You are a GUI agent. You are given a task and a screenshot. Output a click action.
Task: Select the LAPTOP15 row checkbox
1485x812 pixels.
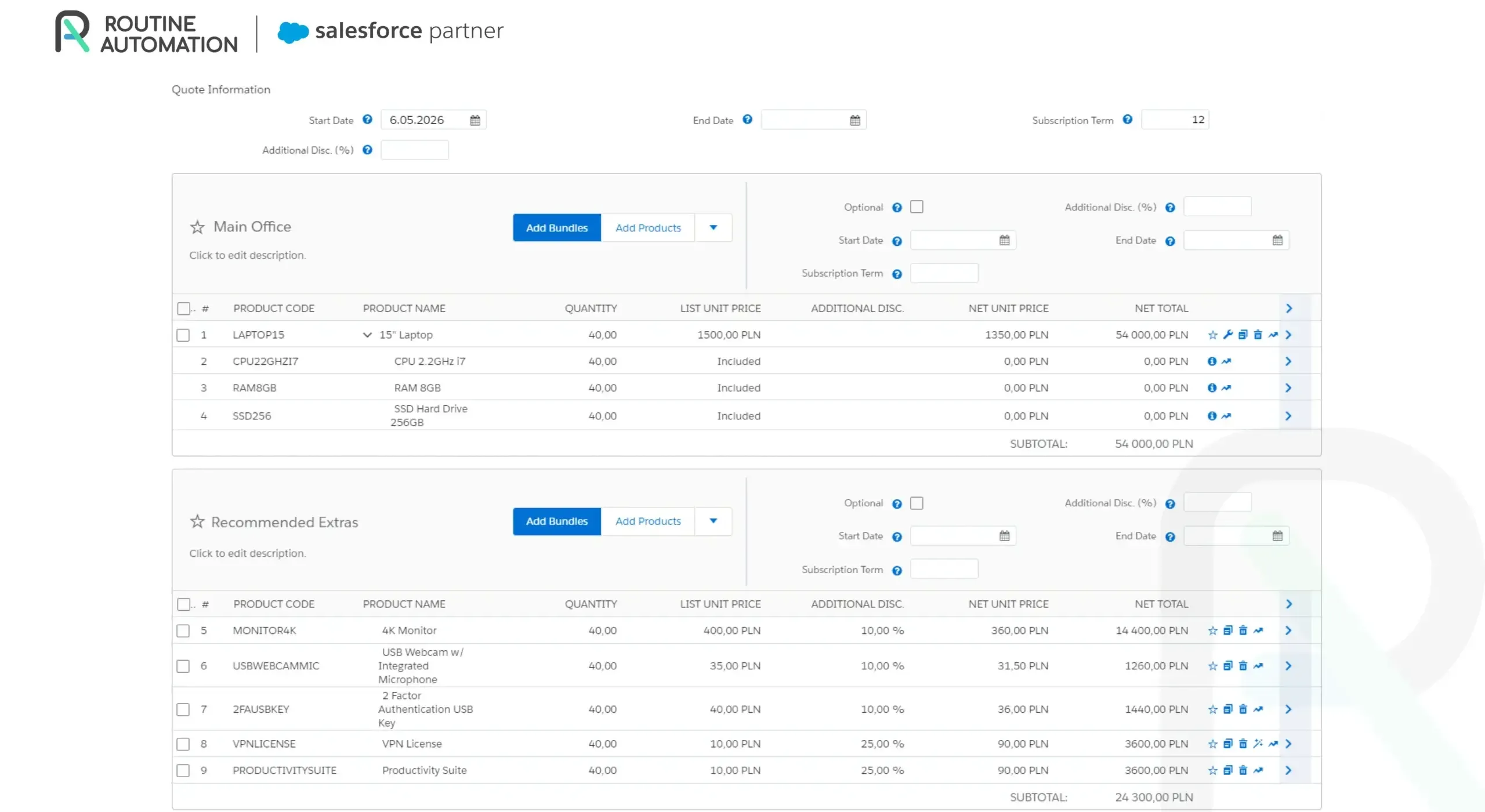click(183, 335)
